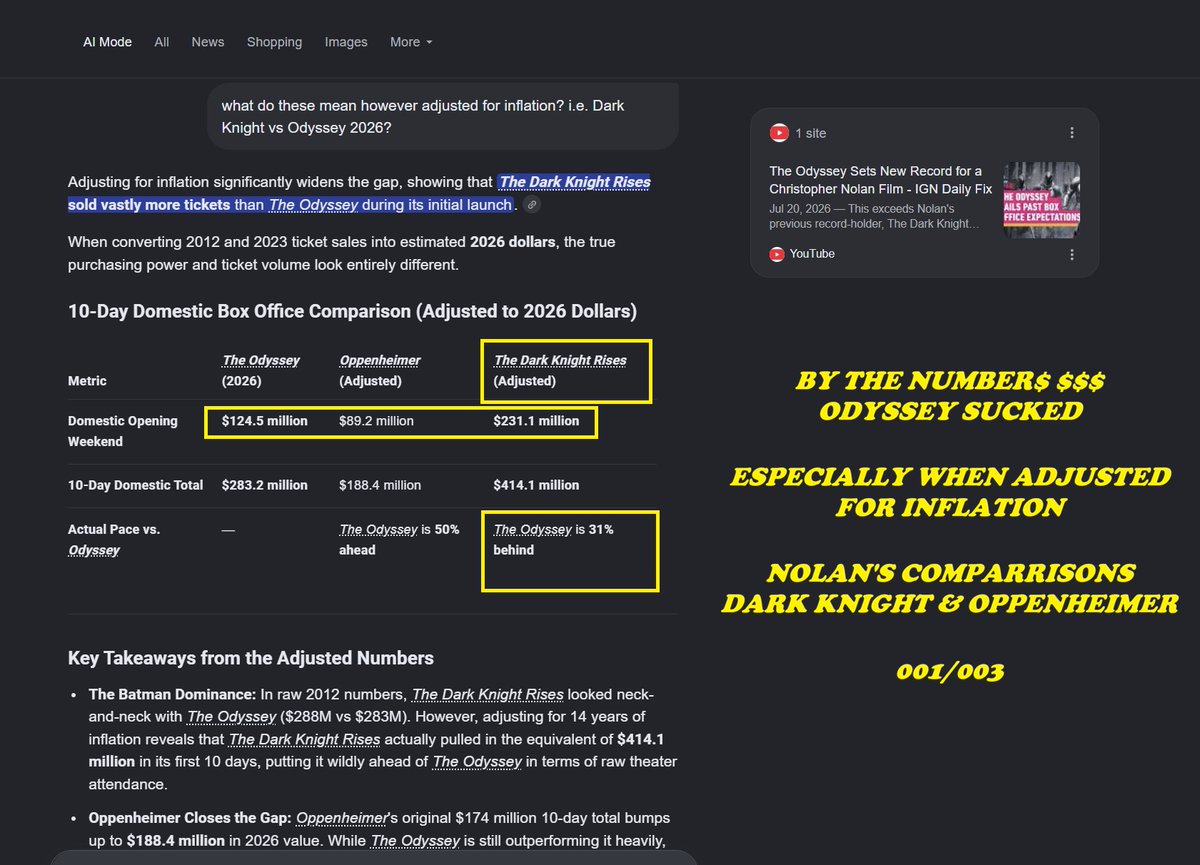Switch to the All results tab
Screen dimensions: 1200x865
coord(162,42)
